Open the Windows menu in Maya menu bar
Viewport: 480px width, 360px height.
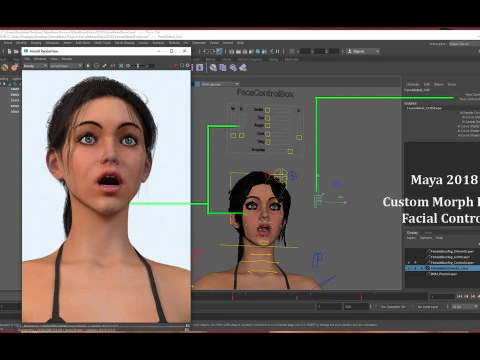pos(52,43)
